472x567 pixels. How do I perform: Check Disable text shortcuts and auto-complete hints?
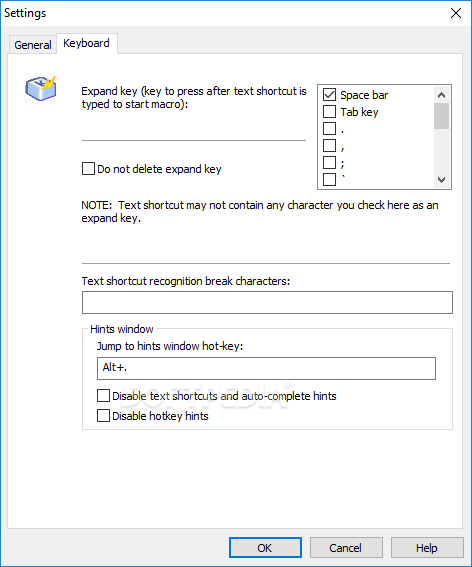[x=103, y=396]
